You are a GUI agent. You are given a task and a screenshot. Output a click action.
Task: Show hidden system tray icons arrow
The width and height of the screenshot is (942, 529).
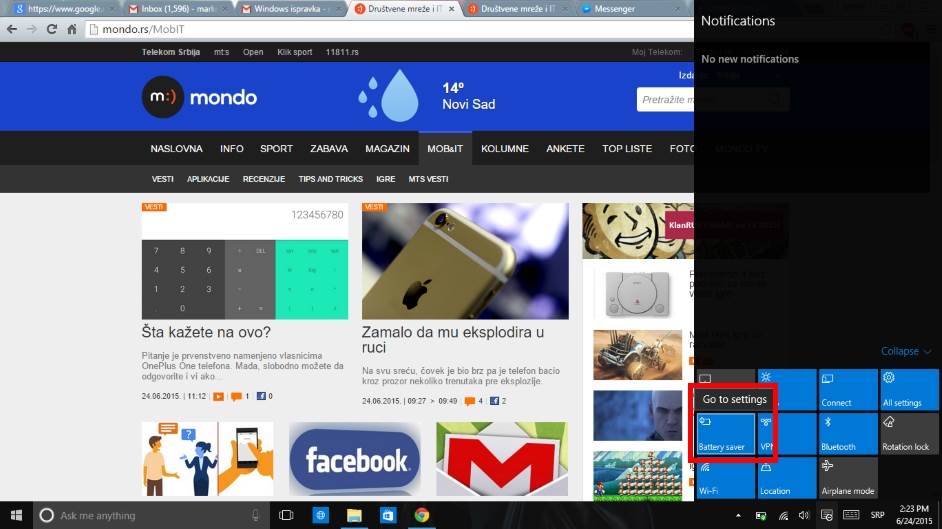tap(738, 516)
